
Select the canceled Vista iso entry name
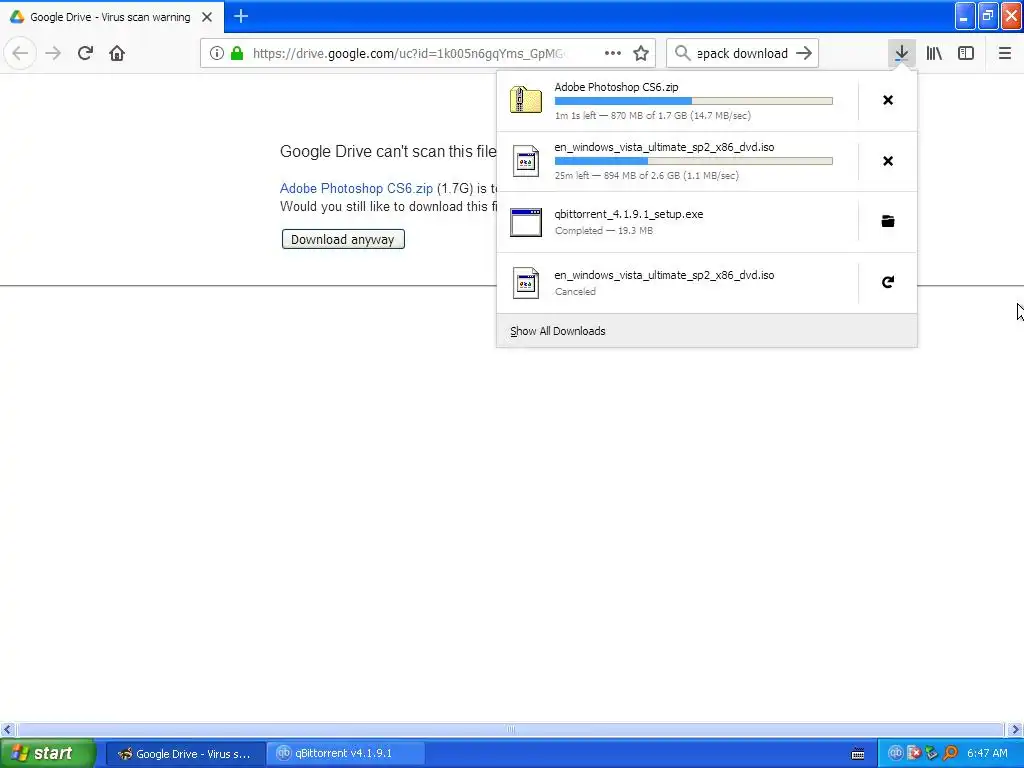(664, 275)
